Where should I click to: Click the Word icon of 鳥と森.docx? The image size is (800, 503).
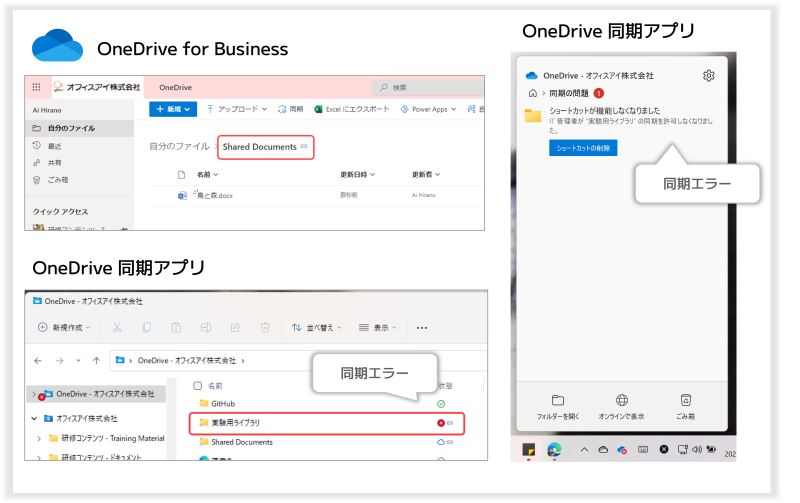[x=182, y=195]
